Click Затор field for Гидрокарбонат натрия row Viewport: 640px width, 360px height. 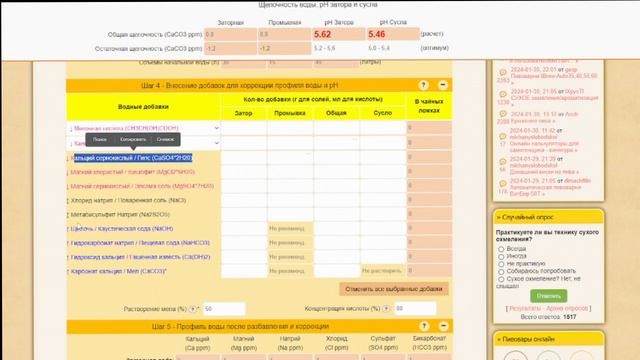click(x=244, y=242)
